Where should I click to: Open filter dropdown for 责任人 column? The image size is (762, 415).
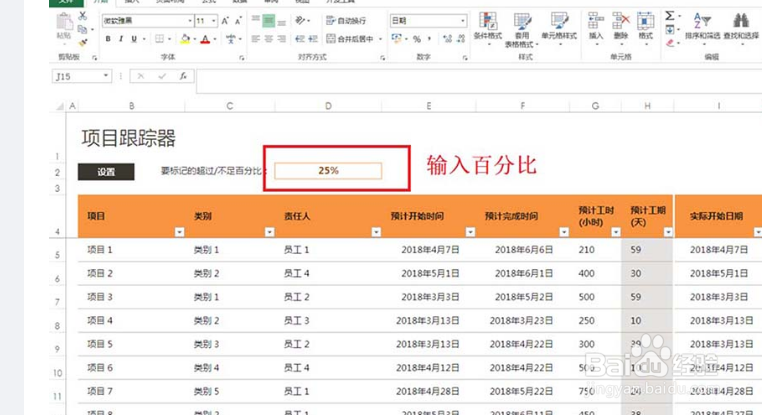[x=376, y=232]
